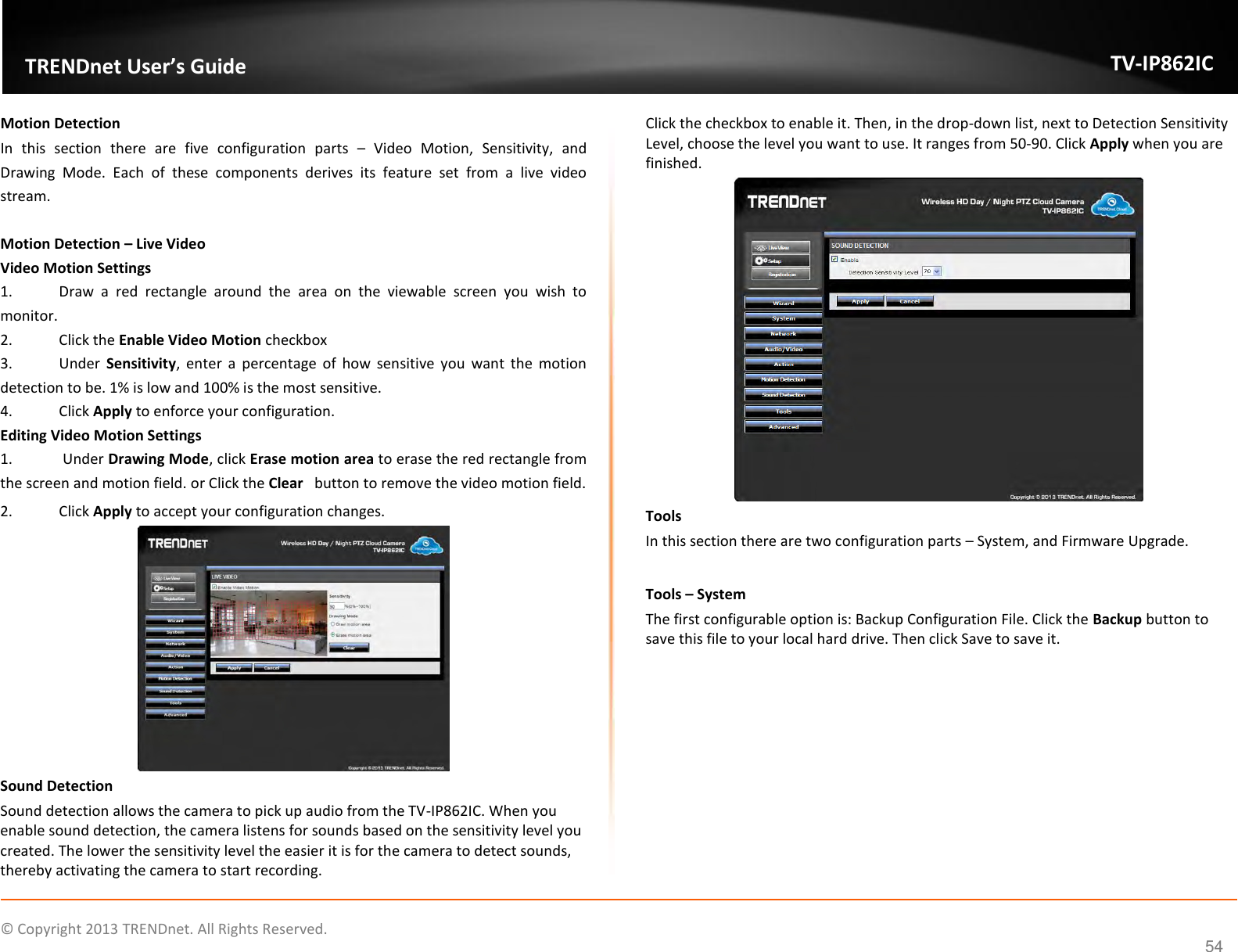Click Cancel on the Live Video page

click(x=271, y=668)
